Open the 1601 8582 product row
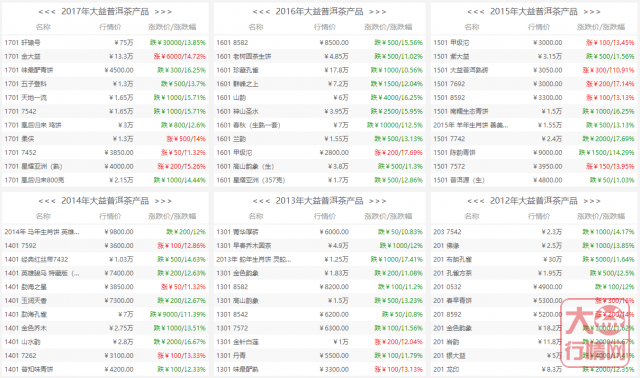This screenshot has height=378, width=640. tap(319, 42)
